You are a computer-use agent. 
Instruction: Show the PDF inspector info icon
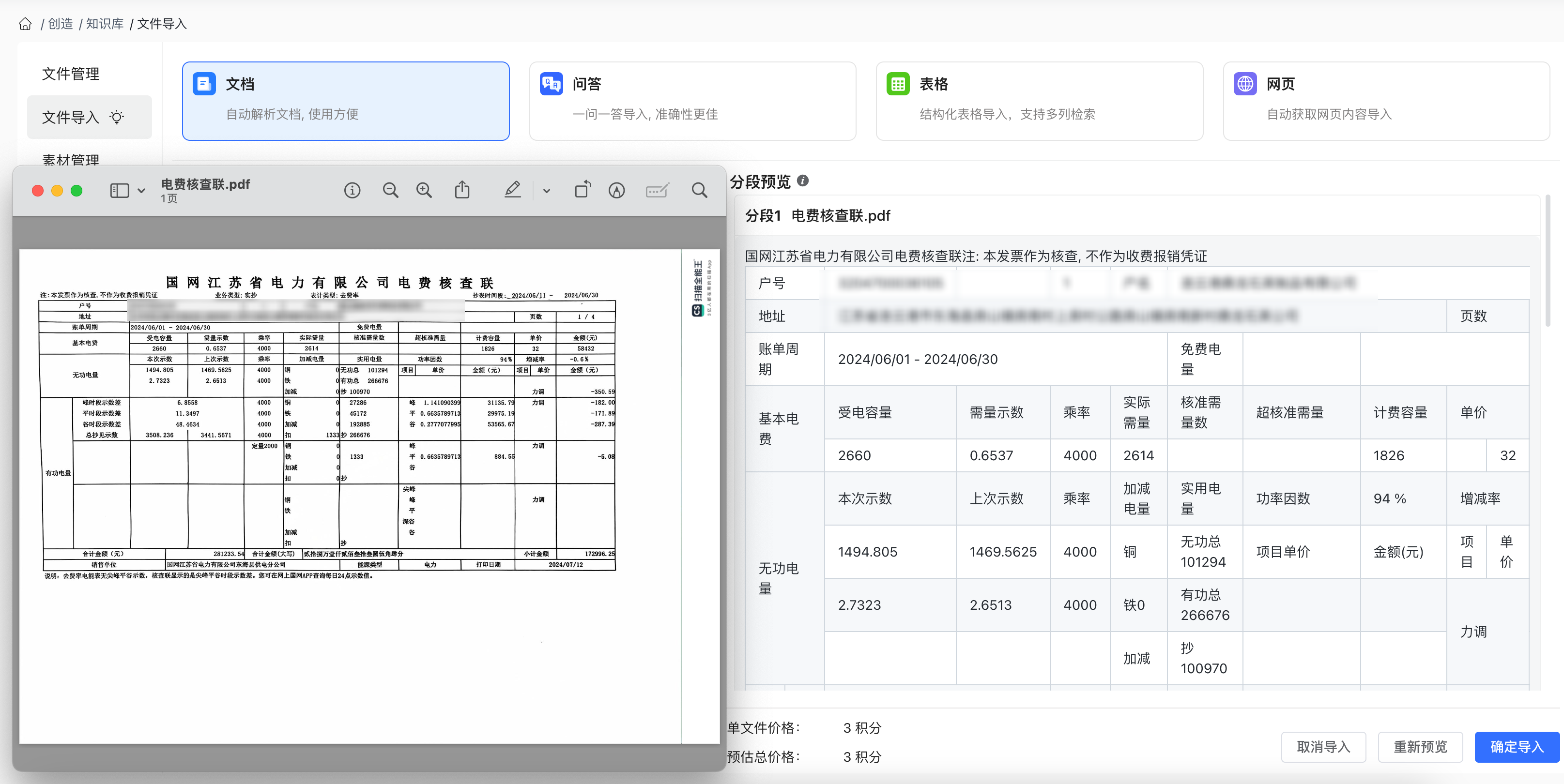352,191
